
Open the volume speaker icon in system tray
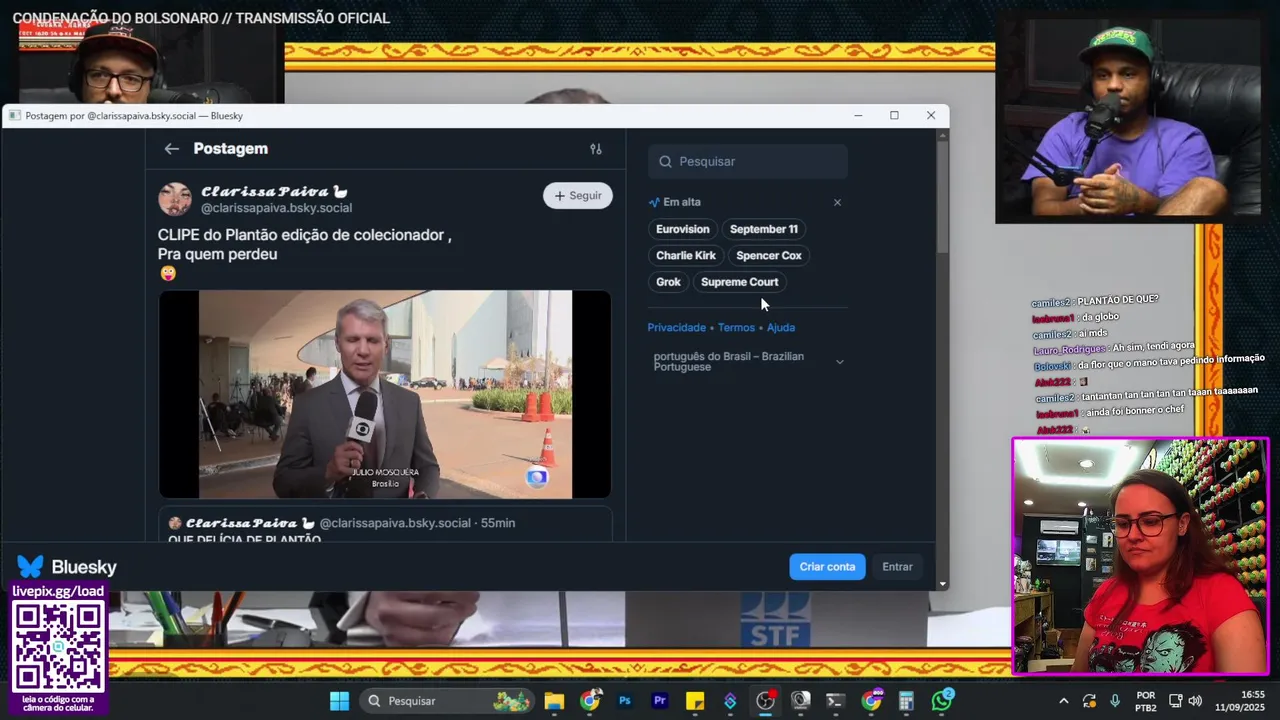click(1195, 701)
